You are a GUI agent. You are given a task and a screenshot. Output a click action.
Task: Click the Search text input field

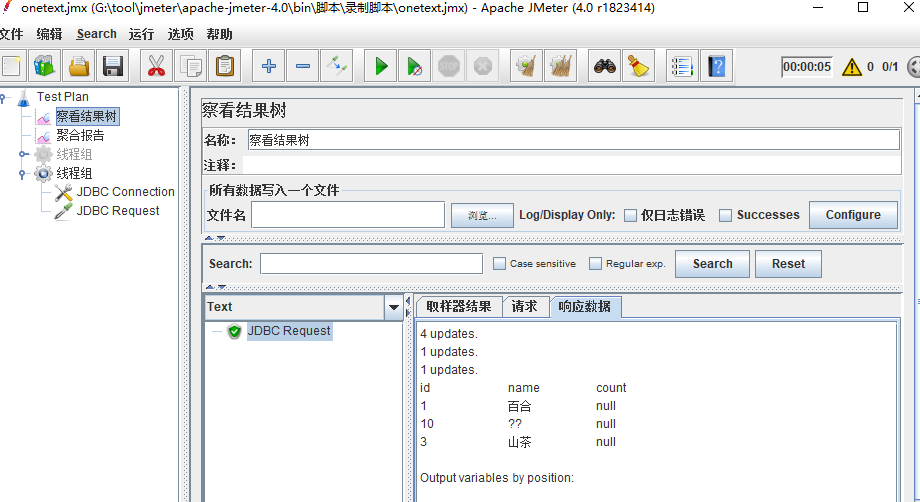point(371,264)
